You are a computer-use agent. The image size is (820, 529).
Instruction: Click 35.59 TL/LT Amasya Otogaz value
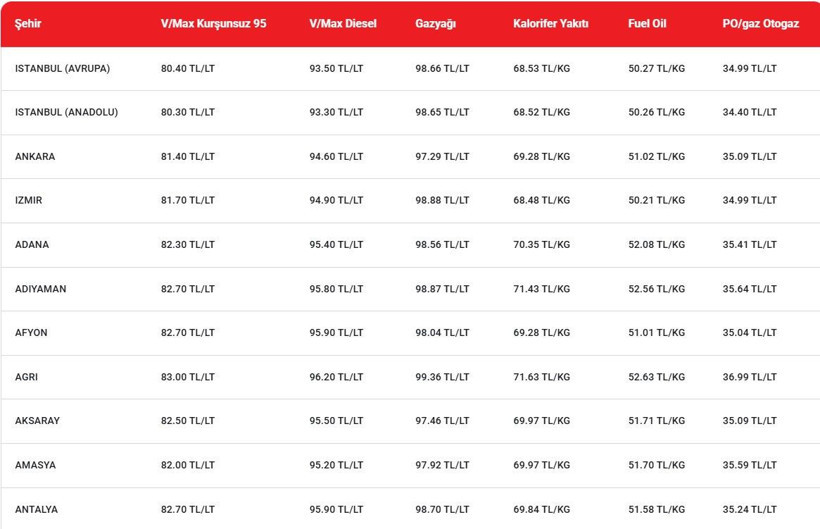(x=750, y=465)
